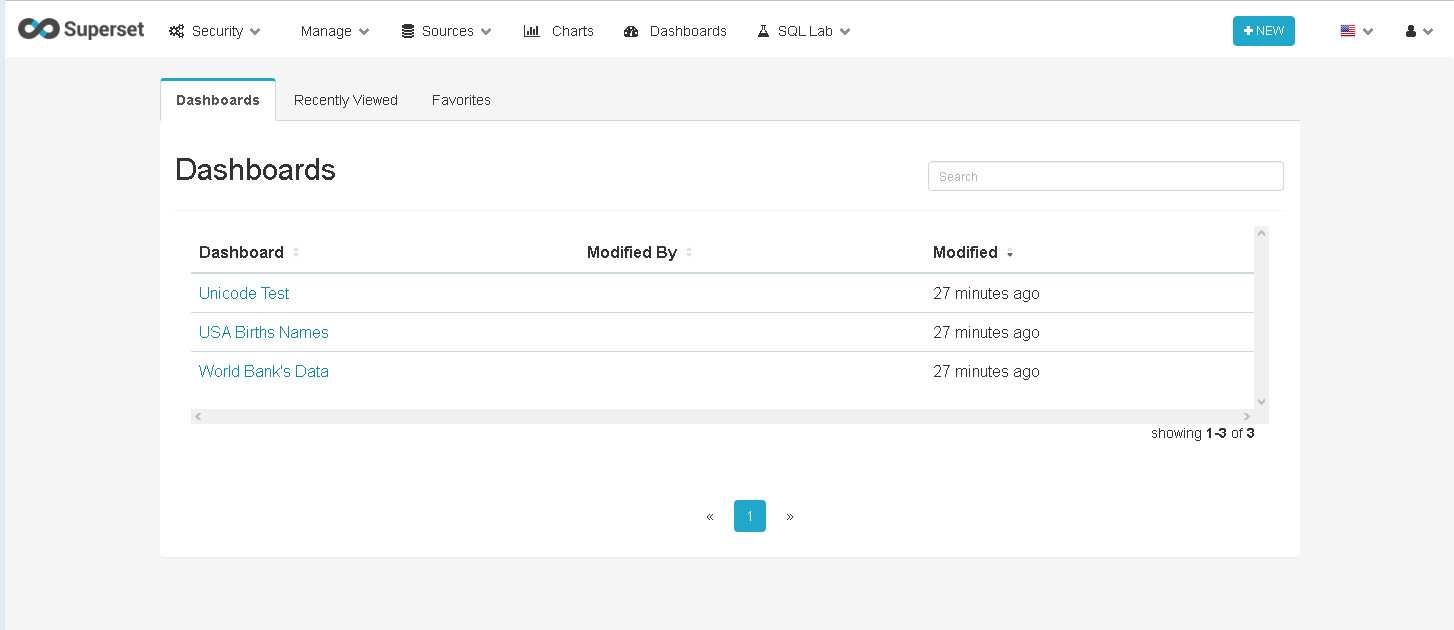
Task: Sort by Dashboard column arrows
Action: coord(296,252)
